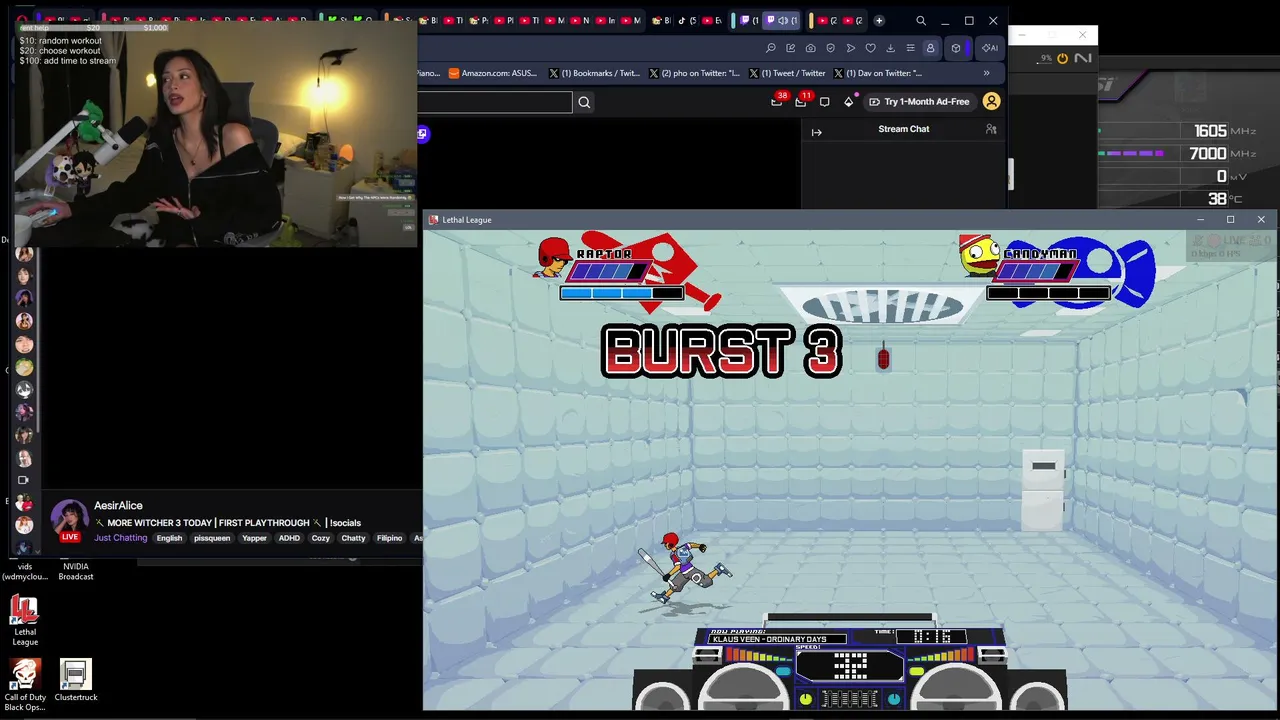Click the browser find-in-page toolbar icon
This screenshot has width=1280, height=720.
point(771,48)
